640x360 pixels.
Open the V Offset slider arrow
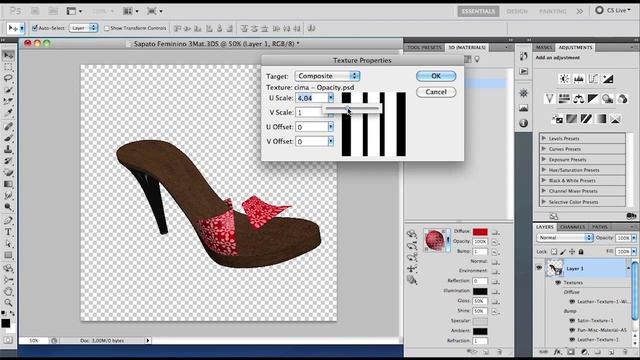click(x=331, y=141)
